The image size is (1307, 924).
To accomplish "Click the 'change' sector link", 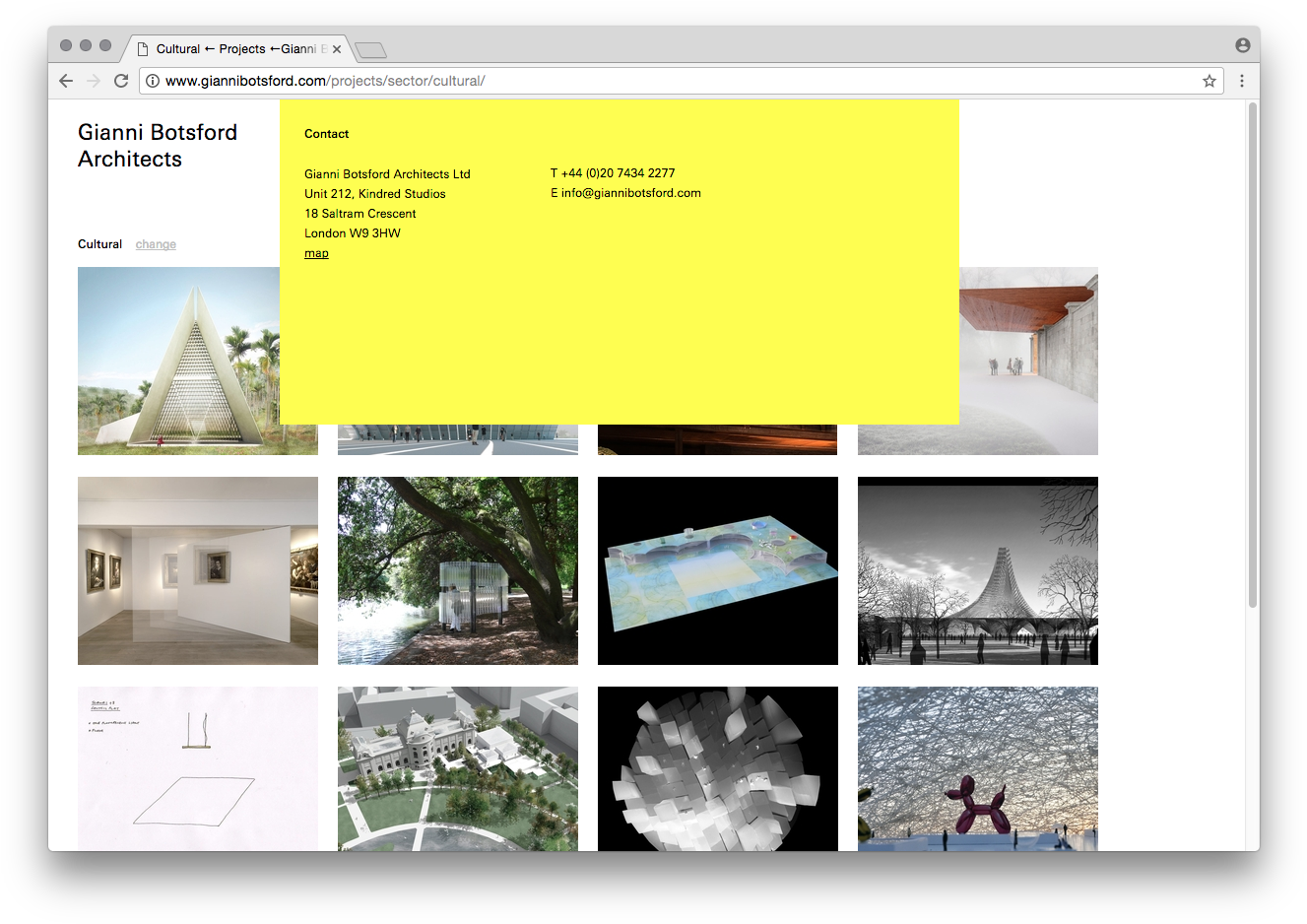I will click(156, 244).
